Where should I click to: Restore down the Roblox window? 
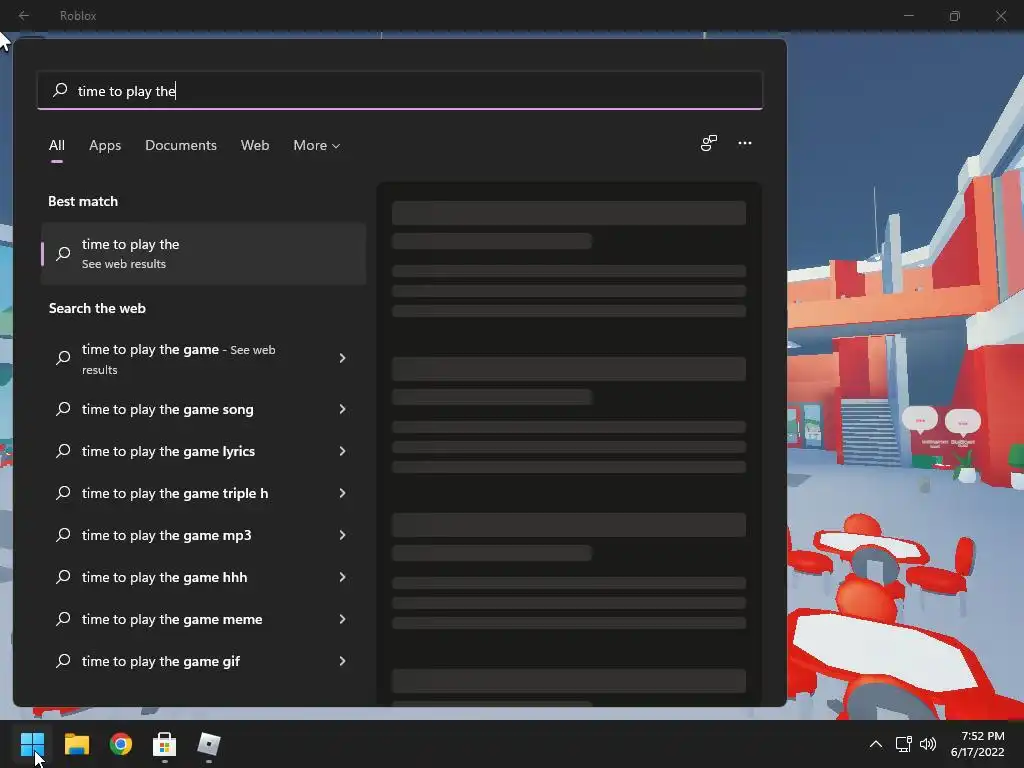[955, 15]
